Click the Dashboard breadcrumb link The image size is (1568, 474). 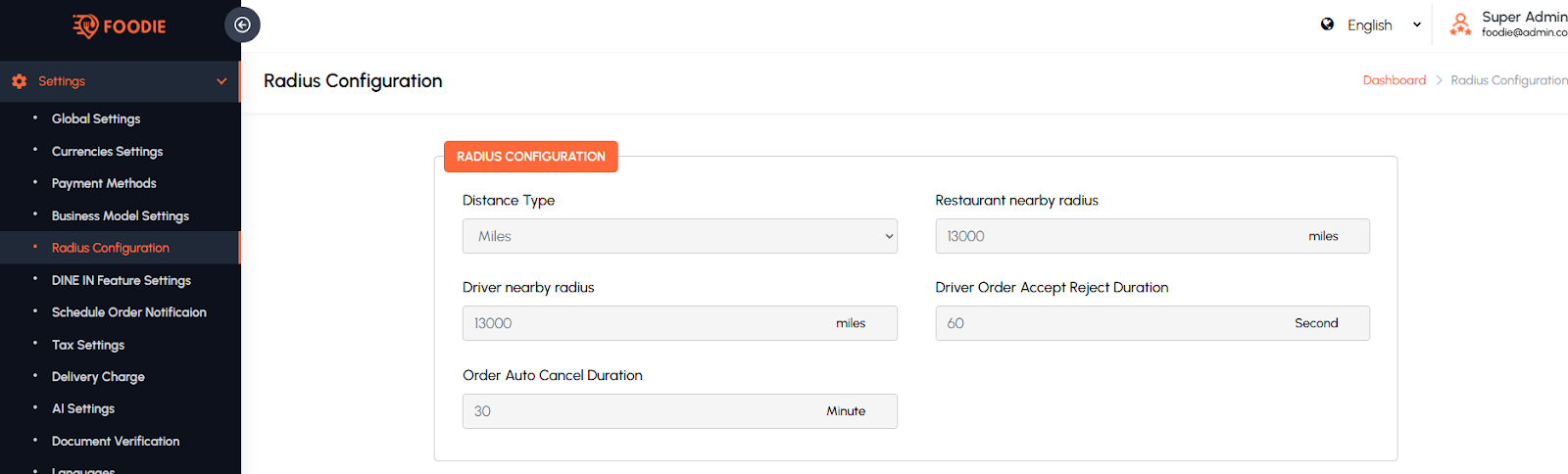1394,80
